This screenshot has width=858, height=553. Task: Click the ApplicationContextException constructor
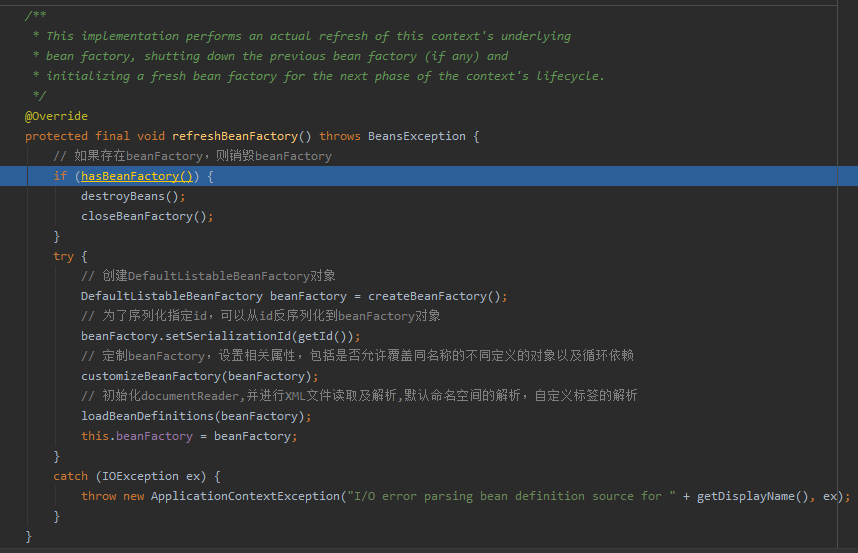coord(243,496)
